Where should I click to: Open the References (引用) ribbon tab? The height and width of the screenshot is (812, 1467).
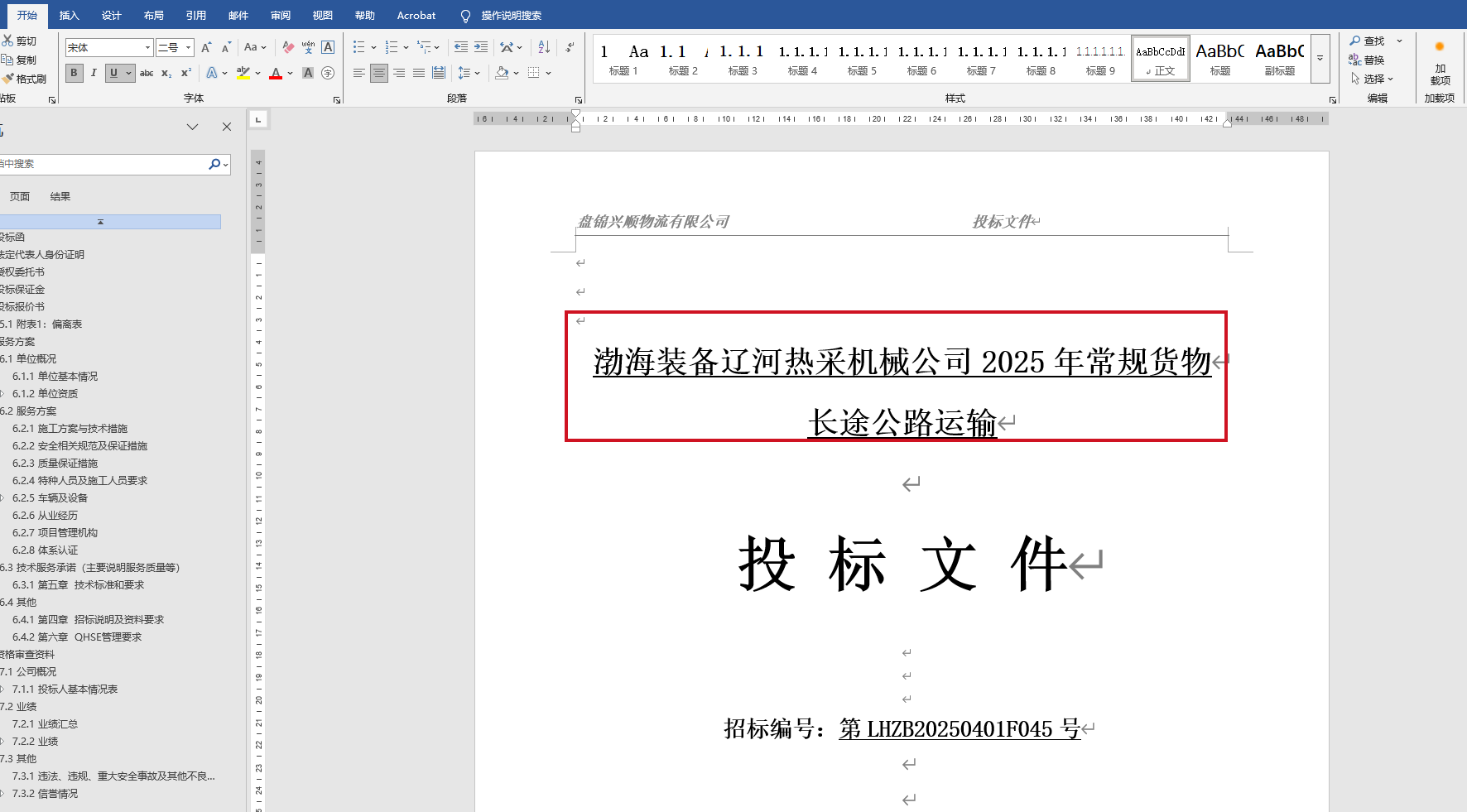pyautogui.click(x=196, y=16)
